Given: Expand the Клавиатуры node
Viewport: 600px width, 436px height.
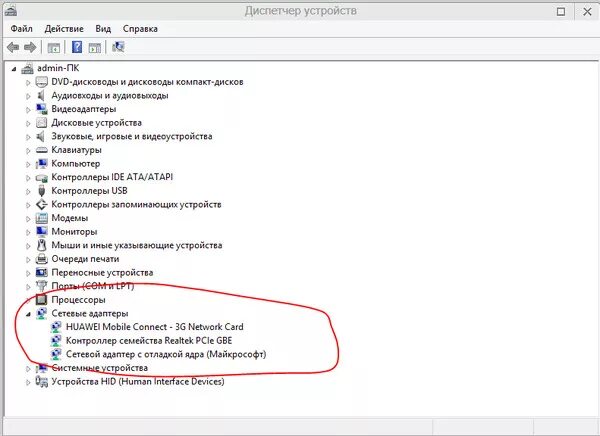Looking at the screenshot, I should (x=28, y=151).
